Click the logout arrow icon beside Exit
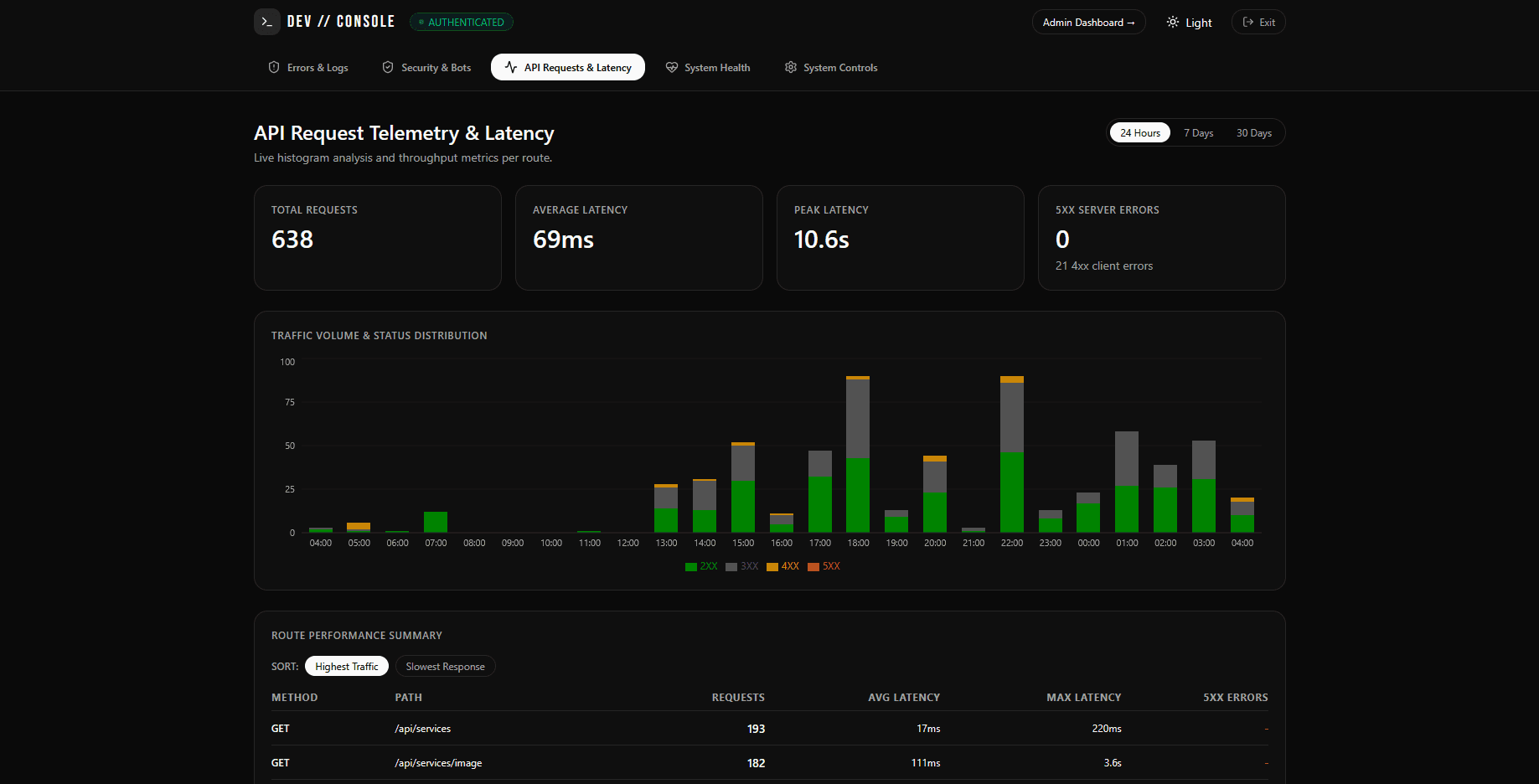The width and height of the screenshot is (1539, 784). 1248,22
